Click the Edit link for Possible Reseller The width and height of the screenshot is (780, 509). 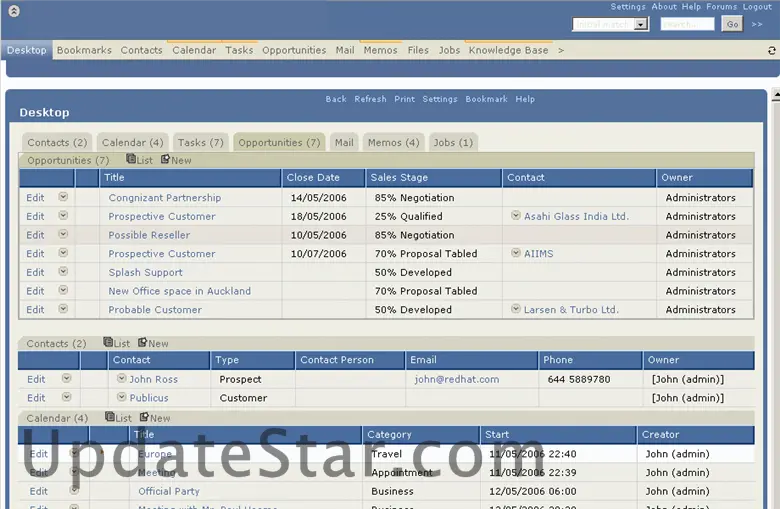(35, 235)
